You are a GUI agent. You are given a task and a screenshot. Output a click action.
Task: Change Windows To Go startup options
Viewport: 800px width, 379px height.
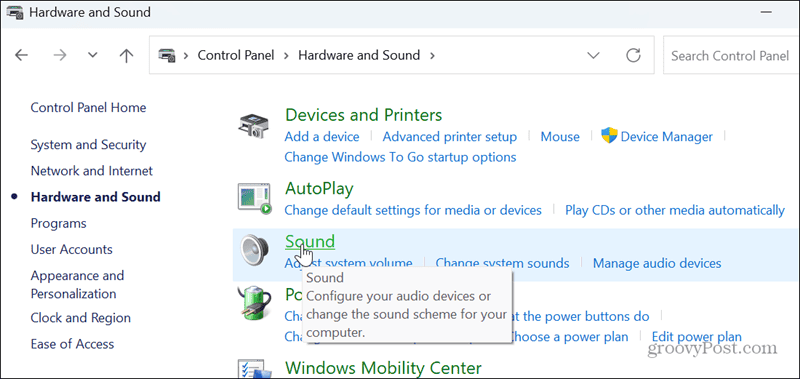400,157
